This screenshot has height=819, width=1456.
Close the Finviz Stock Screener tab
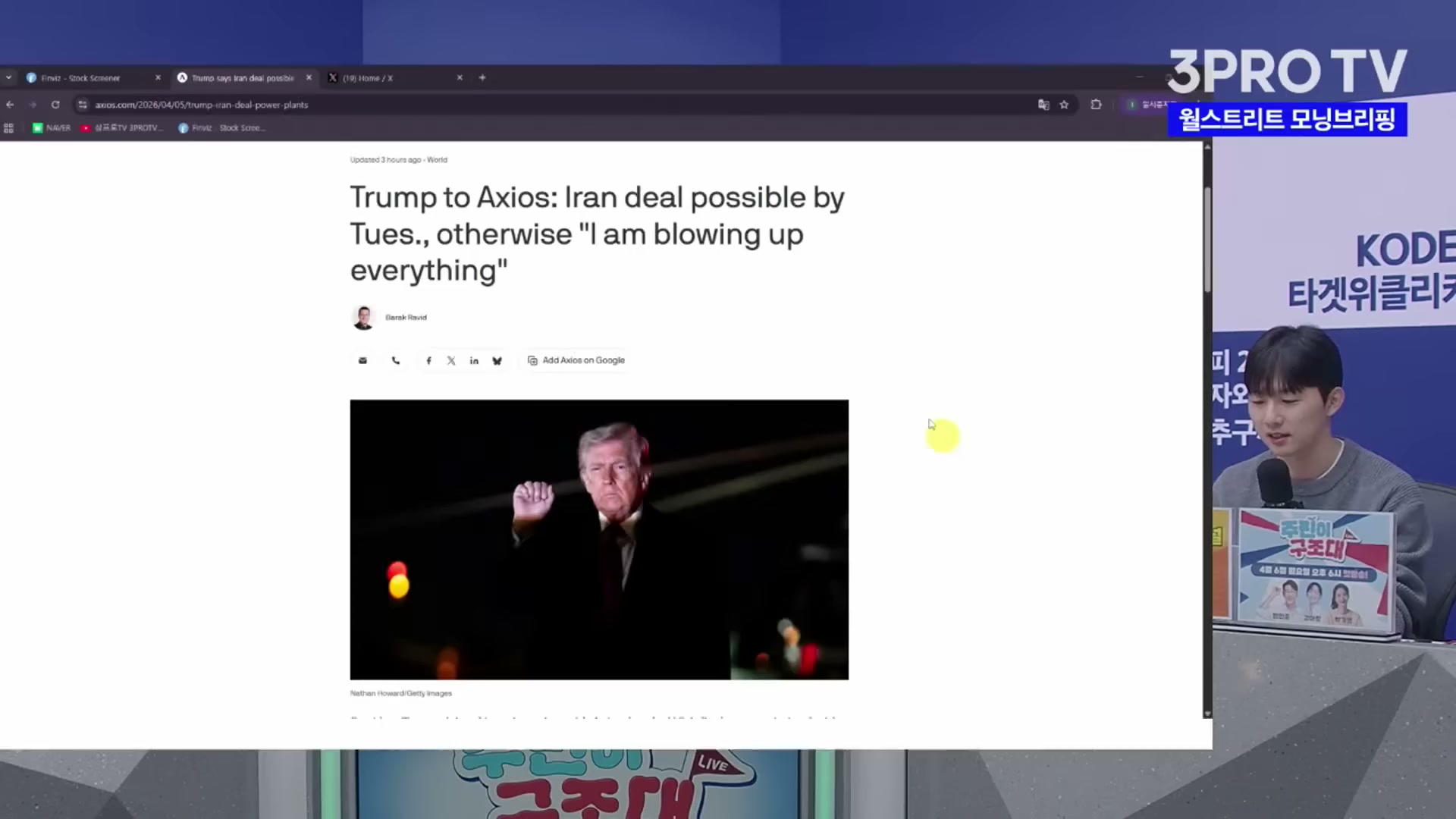(x=158, y=77)
